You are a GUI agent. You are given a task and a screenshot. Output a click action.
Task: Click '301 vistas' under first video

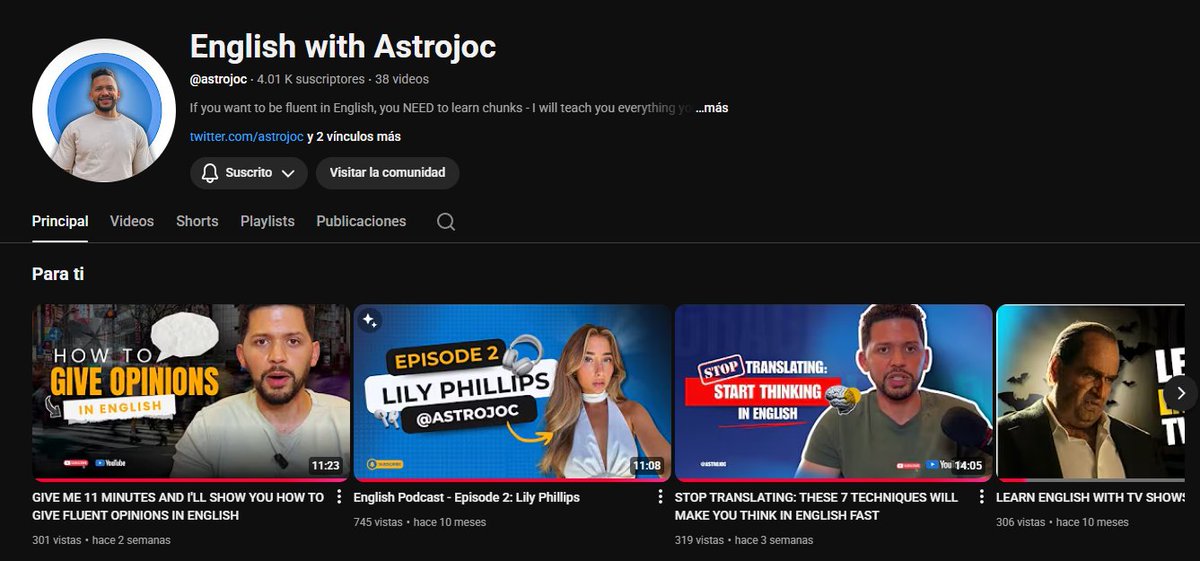tap(57, 540)
